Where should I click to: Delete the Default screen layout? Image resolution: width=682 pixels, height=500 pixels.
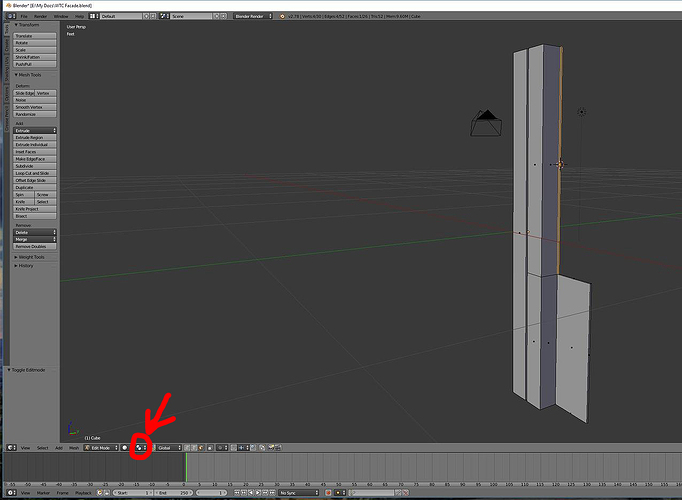click(154, 16)
